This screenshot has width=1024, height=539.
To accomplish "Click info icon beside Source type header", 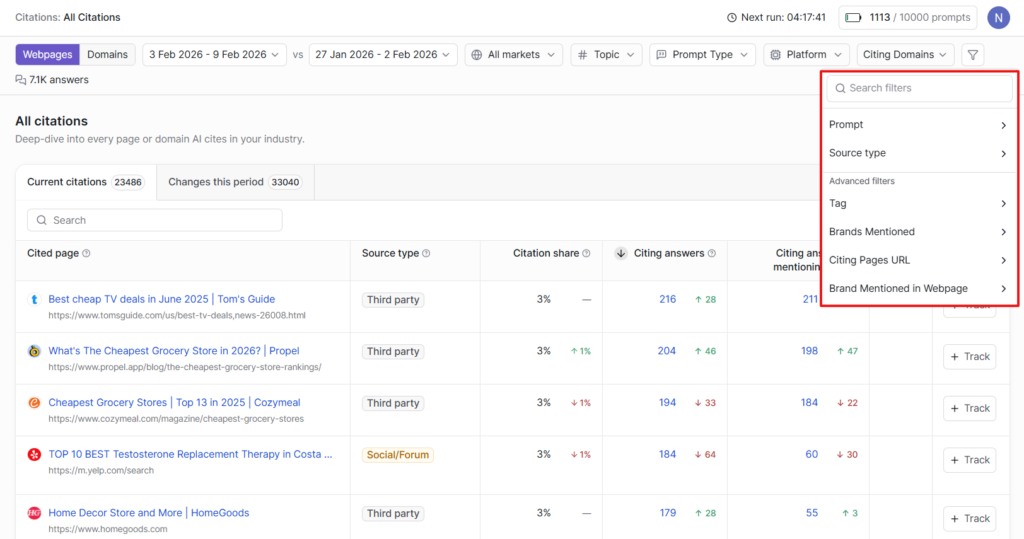I will click(x=426, y=253).
